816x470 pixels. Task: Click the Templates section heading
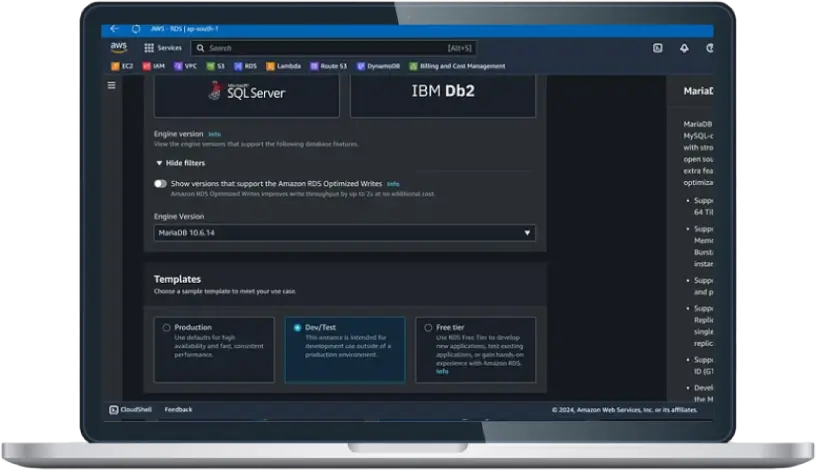point(177,279)
